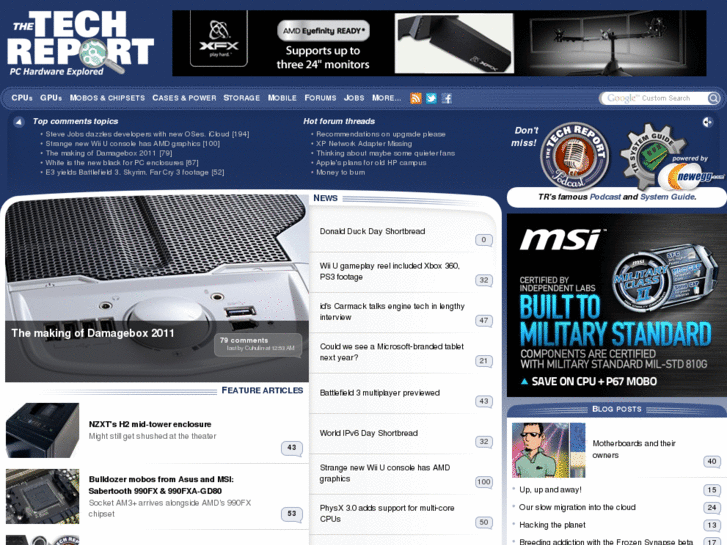This screenshot has width=727, height=545.
Task: Open the 100 comments bubble
Action: click(484, 482)
